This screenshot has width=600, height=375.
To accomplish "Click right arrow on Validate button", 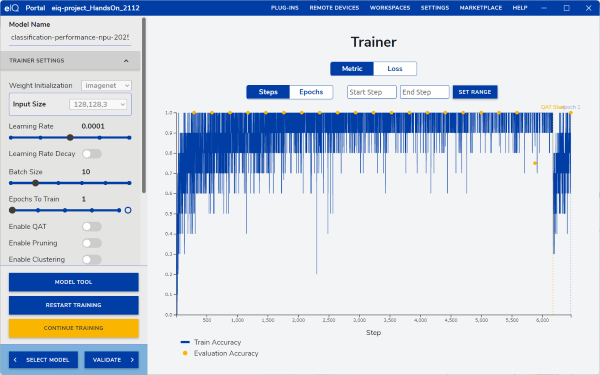I will (132, 360).
